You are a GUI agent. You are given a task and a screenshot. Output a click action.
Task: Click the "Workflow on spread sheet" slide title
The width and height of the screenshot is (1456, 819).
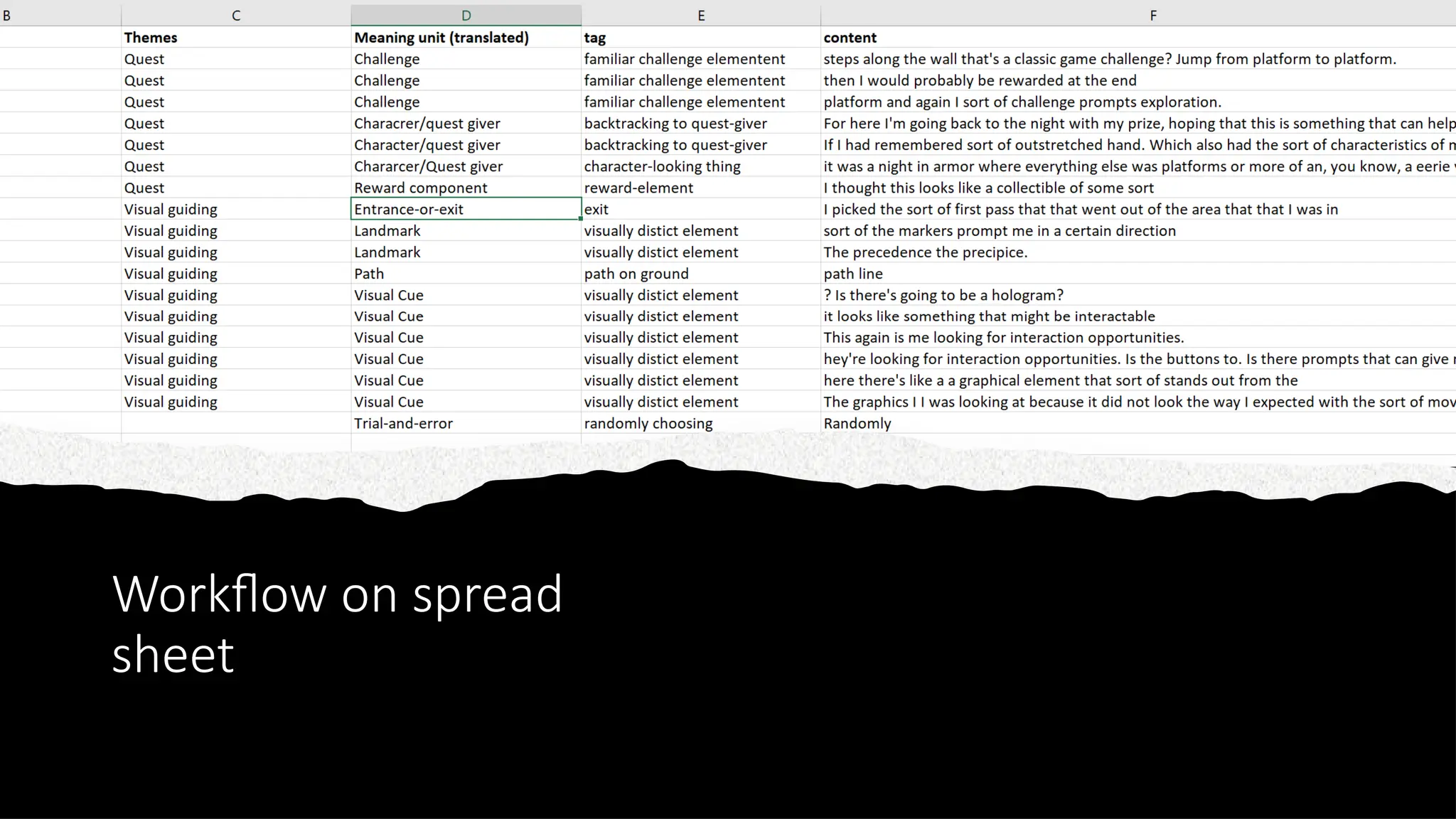pos(337,623)
